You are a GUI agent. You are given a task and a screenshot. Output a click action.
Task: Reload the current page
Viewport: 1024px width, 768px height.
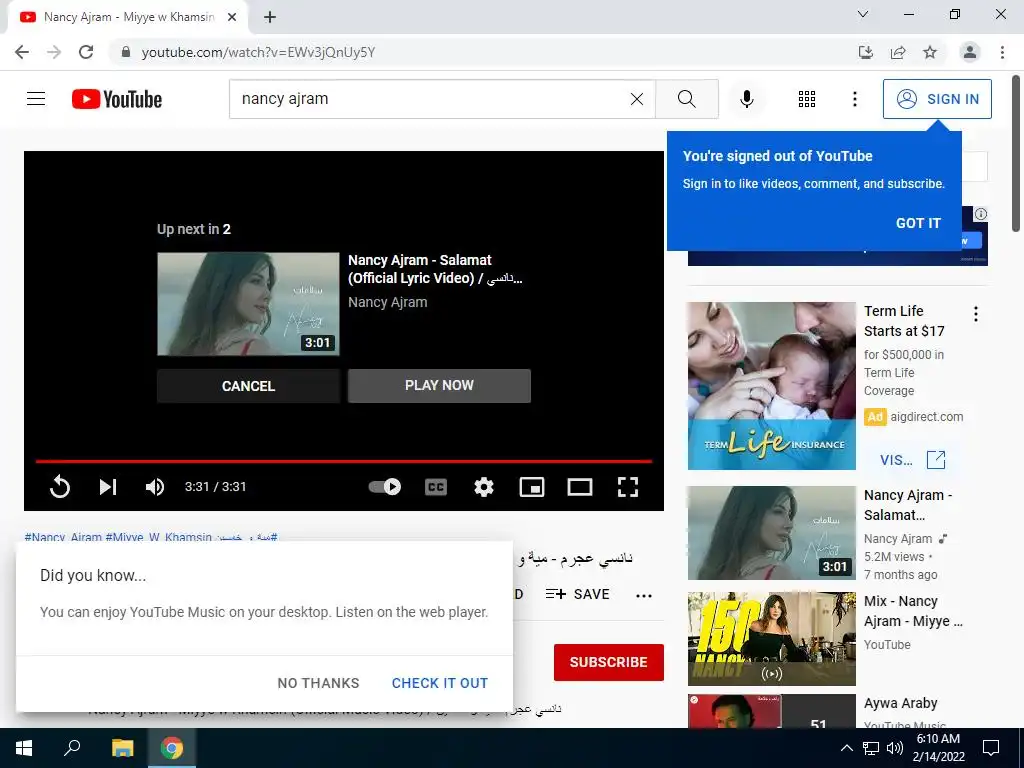[86, 52]
